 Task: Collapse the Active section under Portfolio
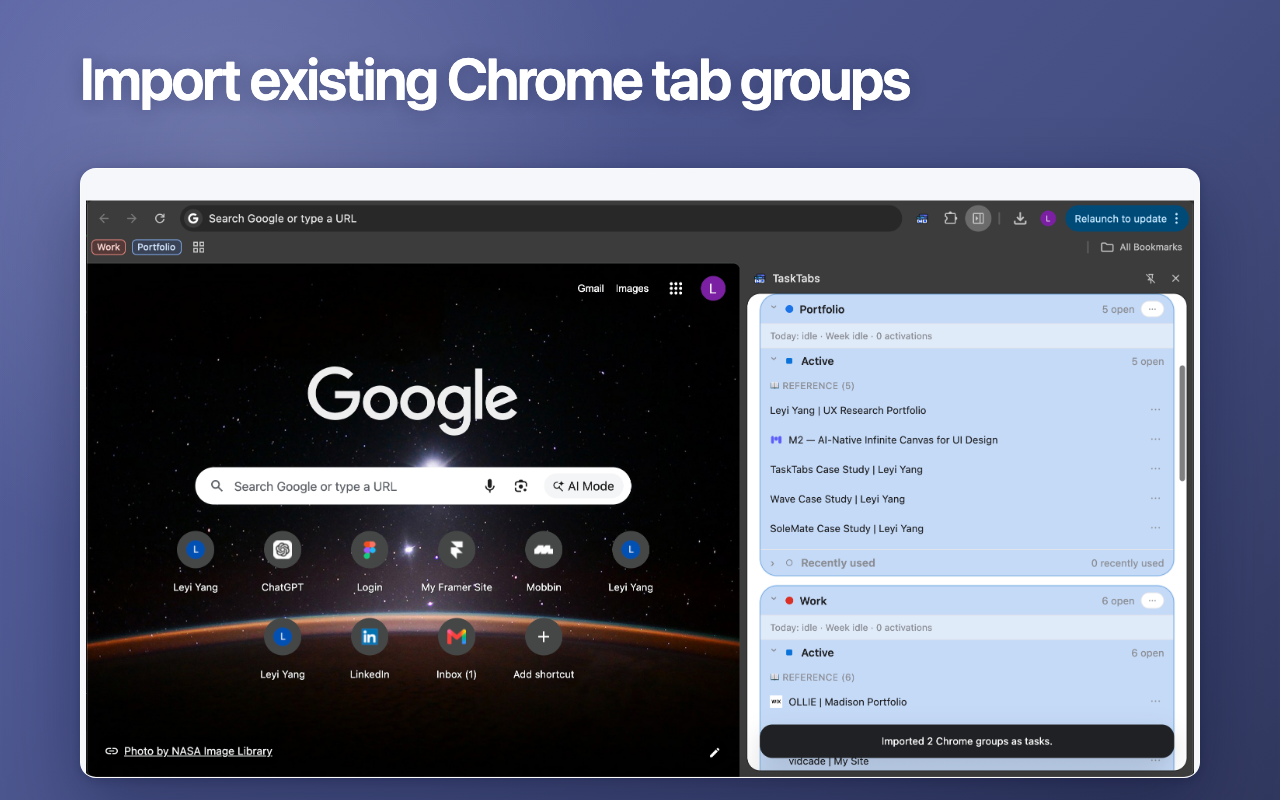(x=773, y=360)
